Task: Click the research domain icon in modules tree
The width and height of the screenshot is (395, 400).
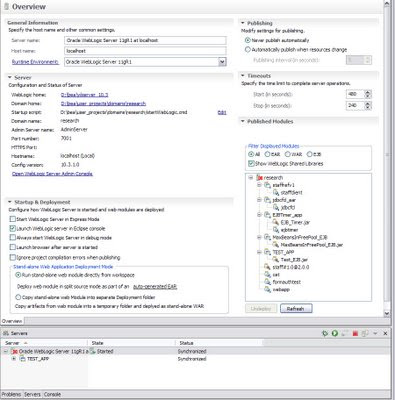Action: (x=260, y=178)
